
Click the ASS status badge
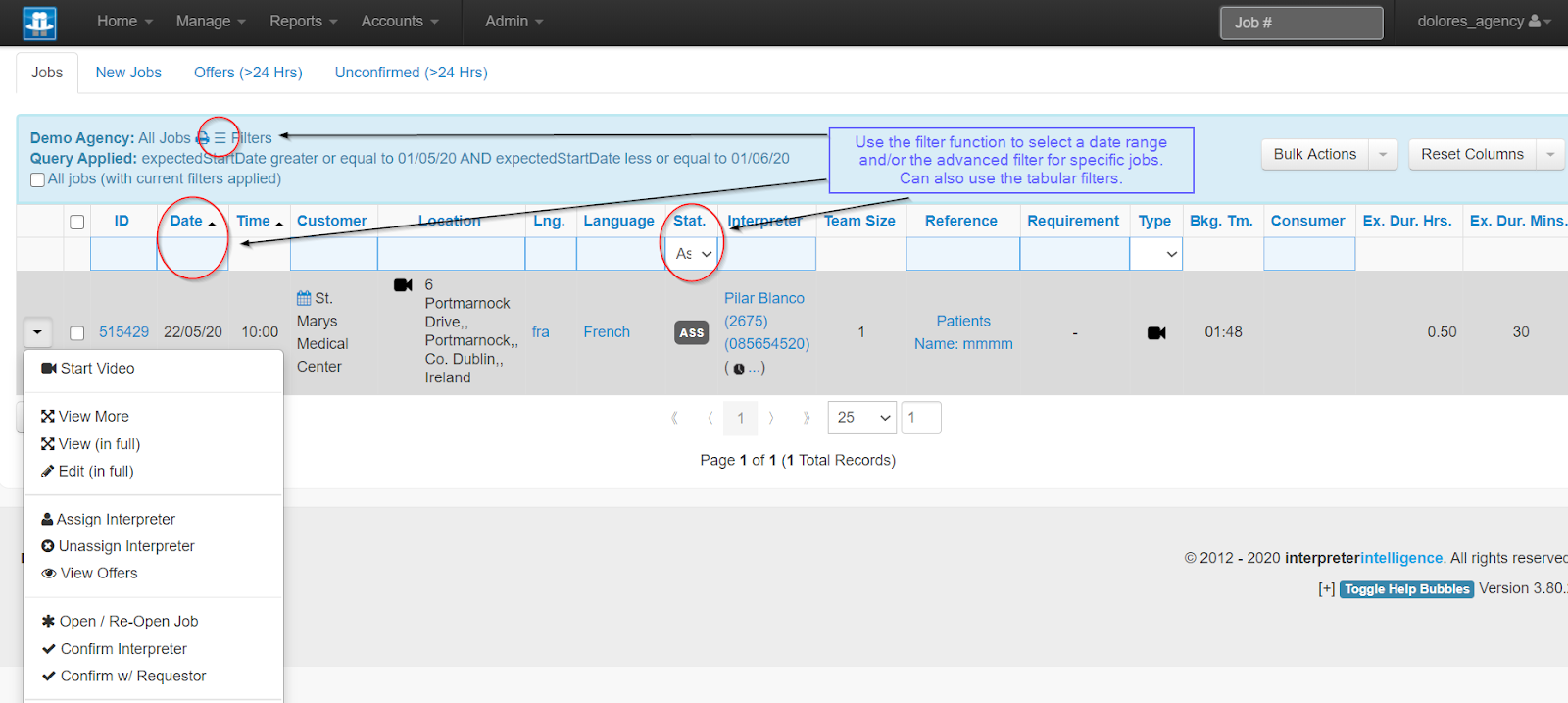[x=692, y=333]
